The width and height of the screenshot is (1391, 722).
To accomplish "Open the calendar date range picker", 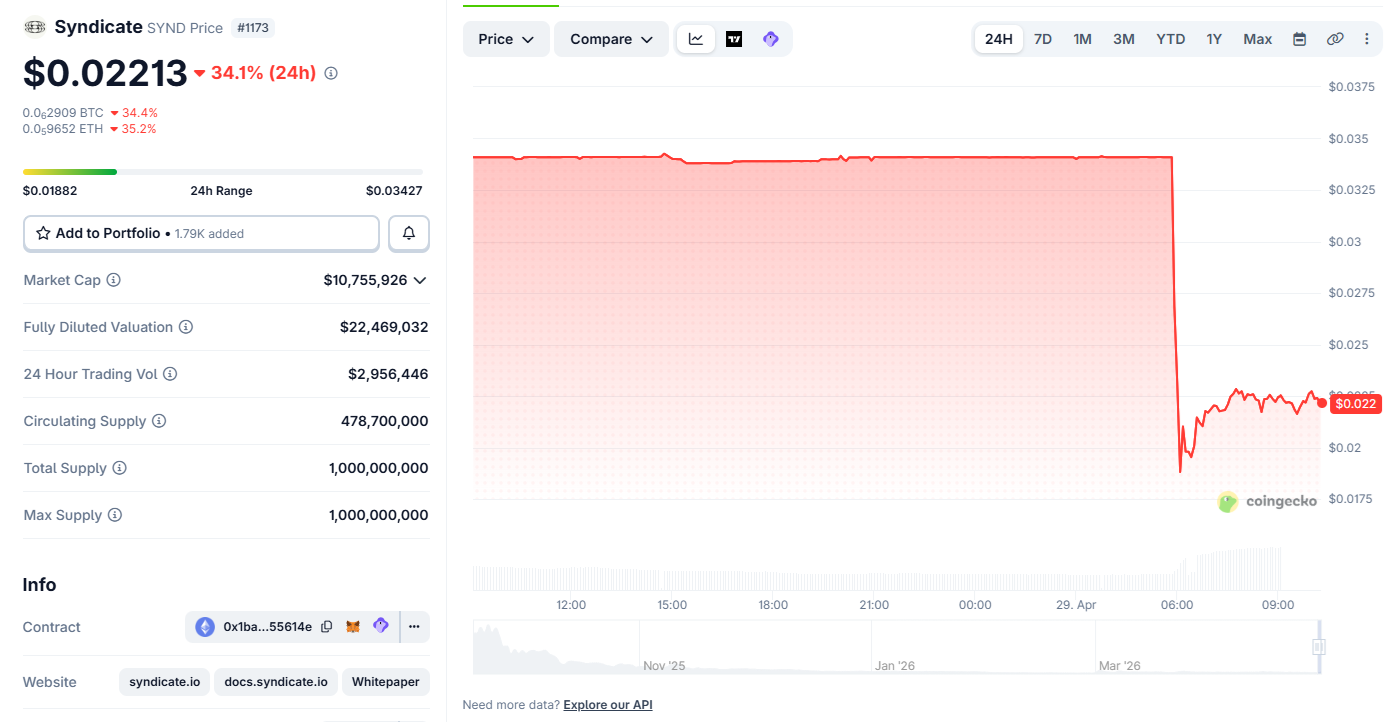I will pos(1299,39).
